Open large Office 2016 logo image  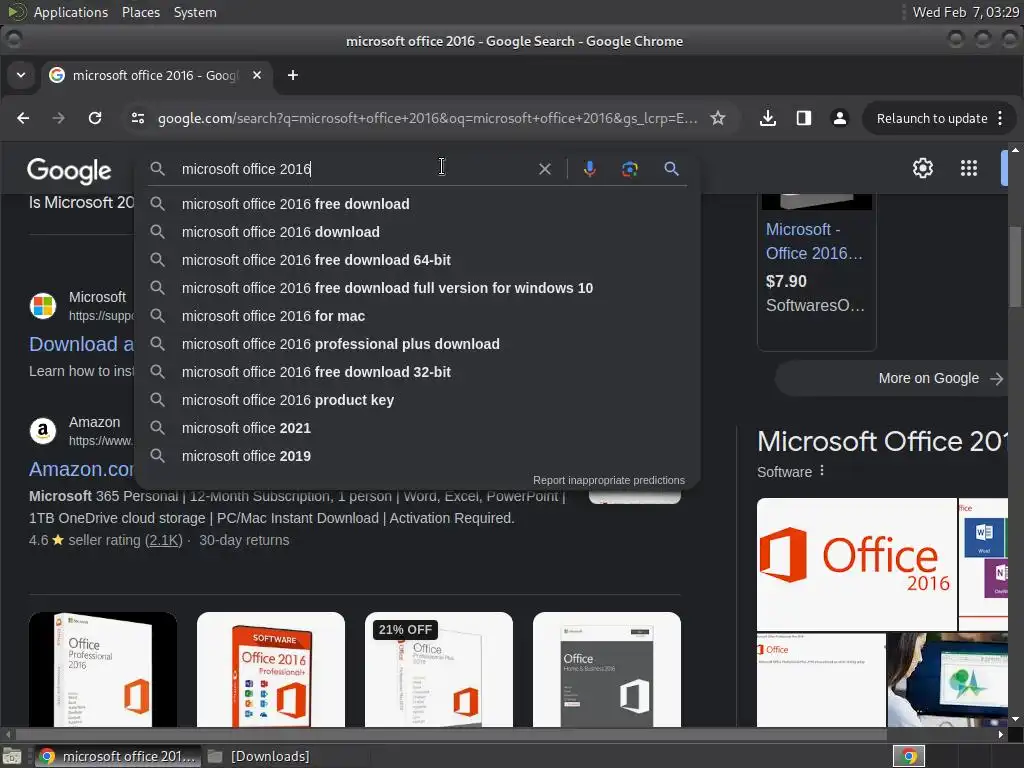[857, 564]
